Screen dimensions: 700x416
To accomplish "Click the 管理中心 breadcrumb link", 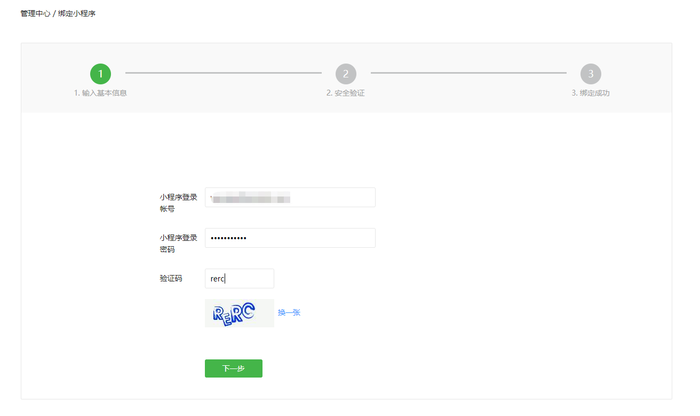I will (x=35, y=14).
